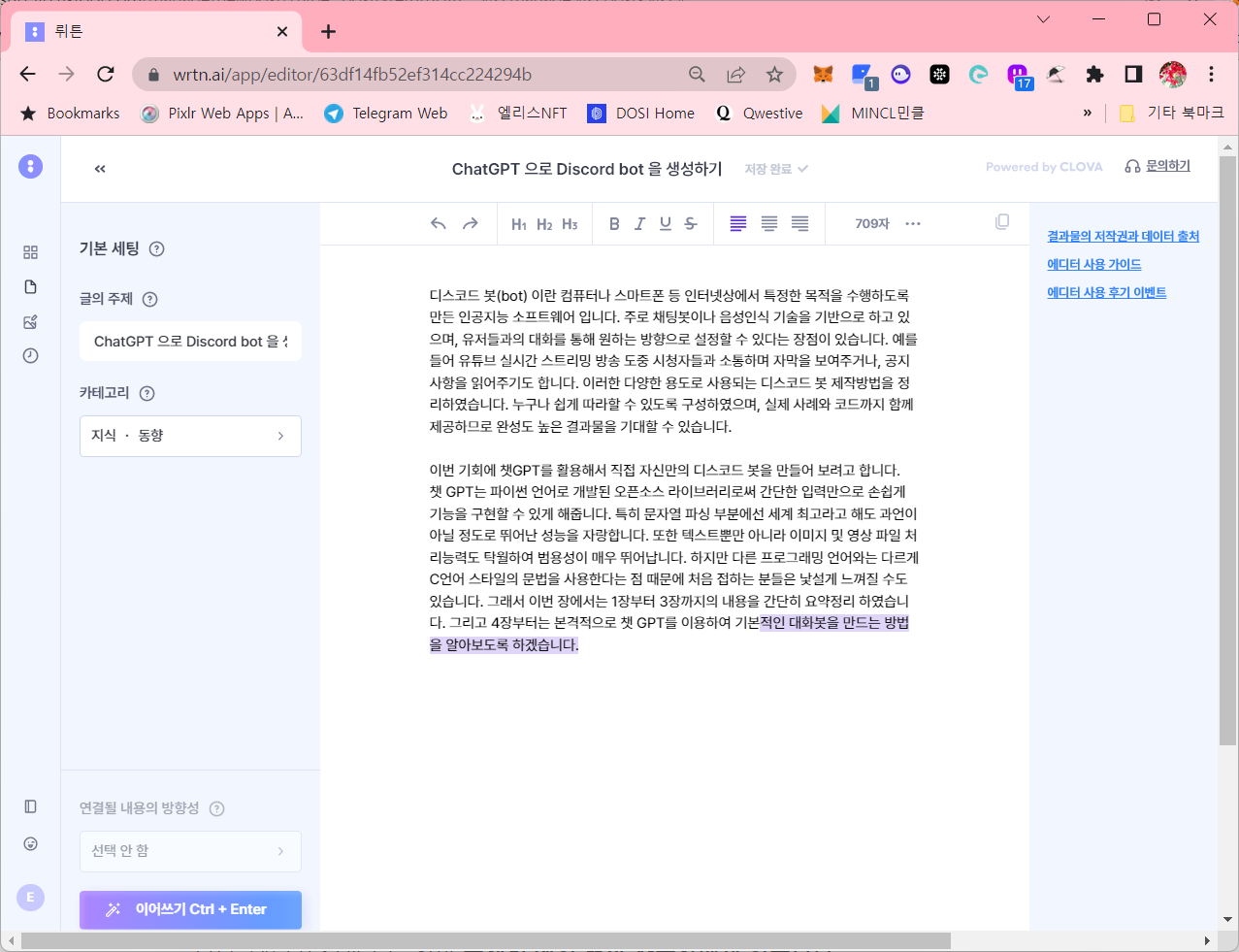Open the Bookmarks folder in bookmarks bar
Image resolution: width=1239 pixels, height=952 pixels.
pyautogui.click(x=70, y=114)
